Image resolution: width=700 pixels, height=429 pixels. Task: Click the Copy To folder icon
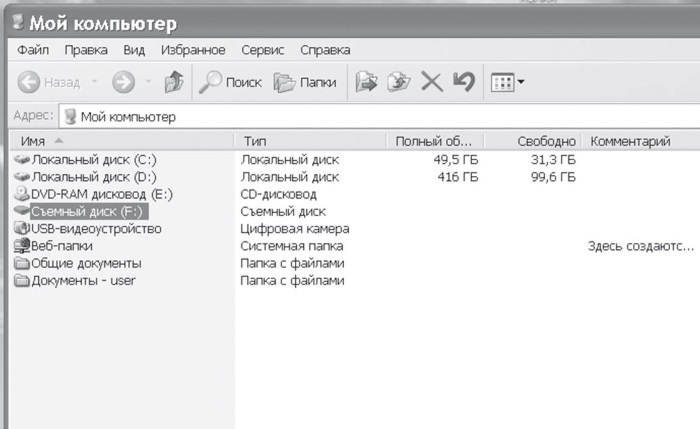click(x=398, y=82)
